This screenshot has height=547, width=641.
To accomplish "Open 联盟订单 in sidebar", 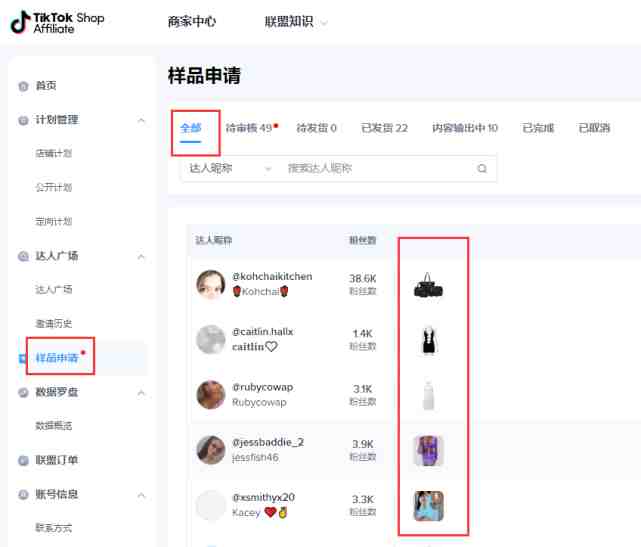I will point(57,460).
